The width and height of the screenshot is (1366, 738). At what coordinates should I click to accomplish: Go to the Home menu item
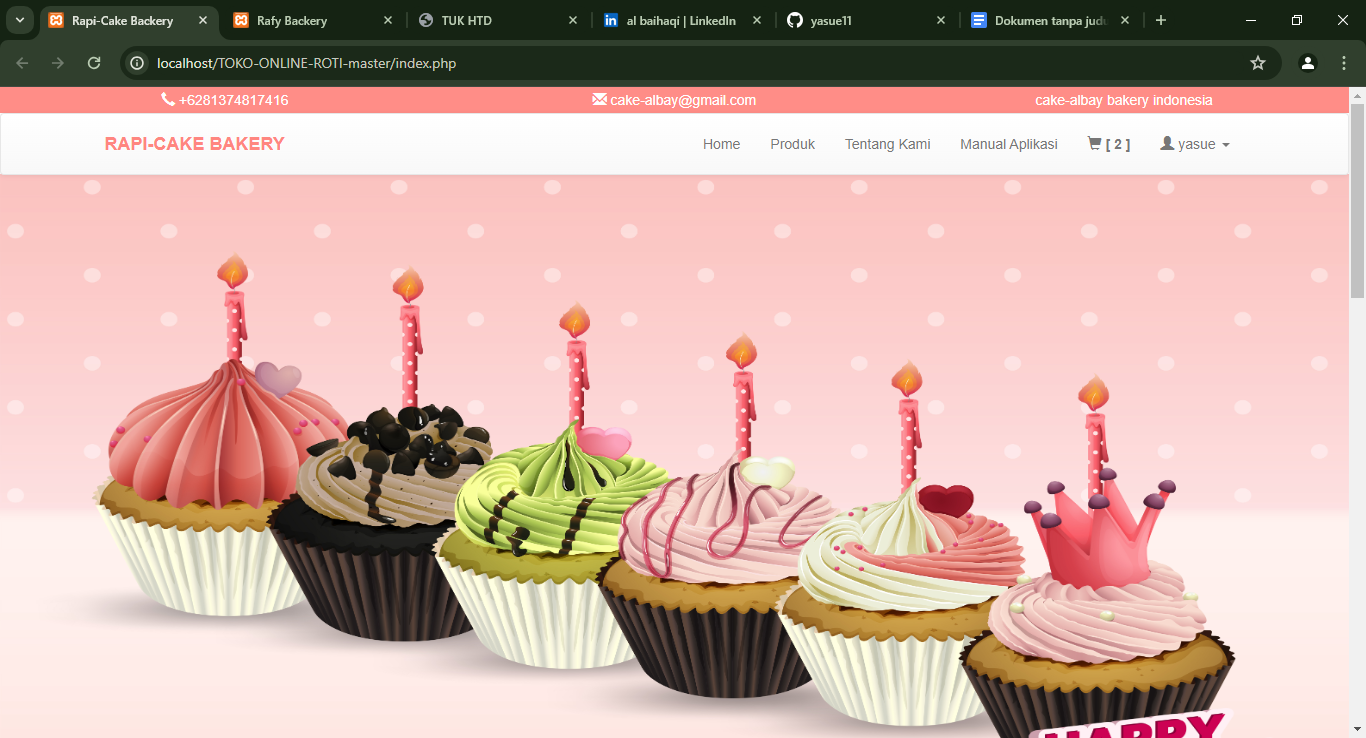pos(721,144)
